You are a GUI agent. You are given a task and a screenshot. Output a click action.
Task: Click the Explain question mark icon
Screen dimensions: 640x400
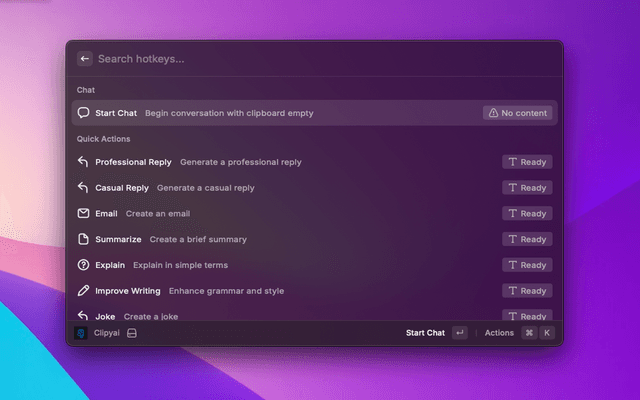coord(84,265)
